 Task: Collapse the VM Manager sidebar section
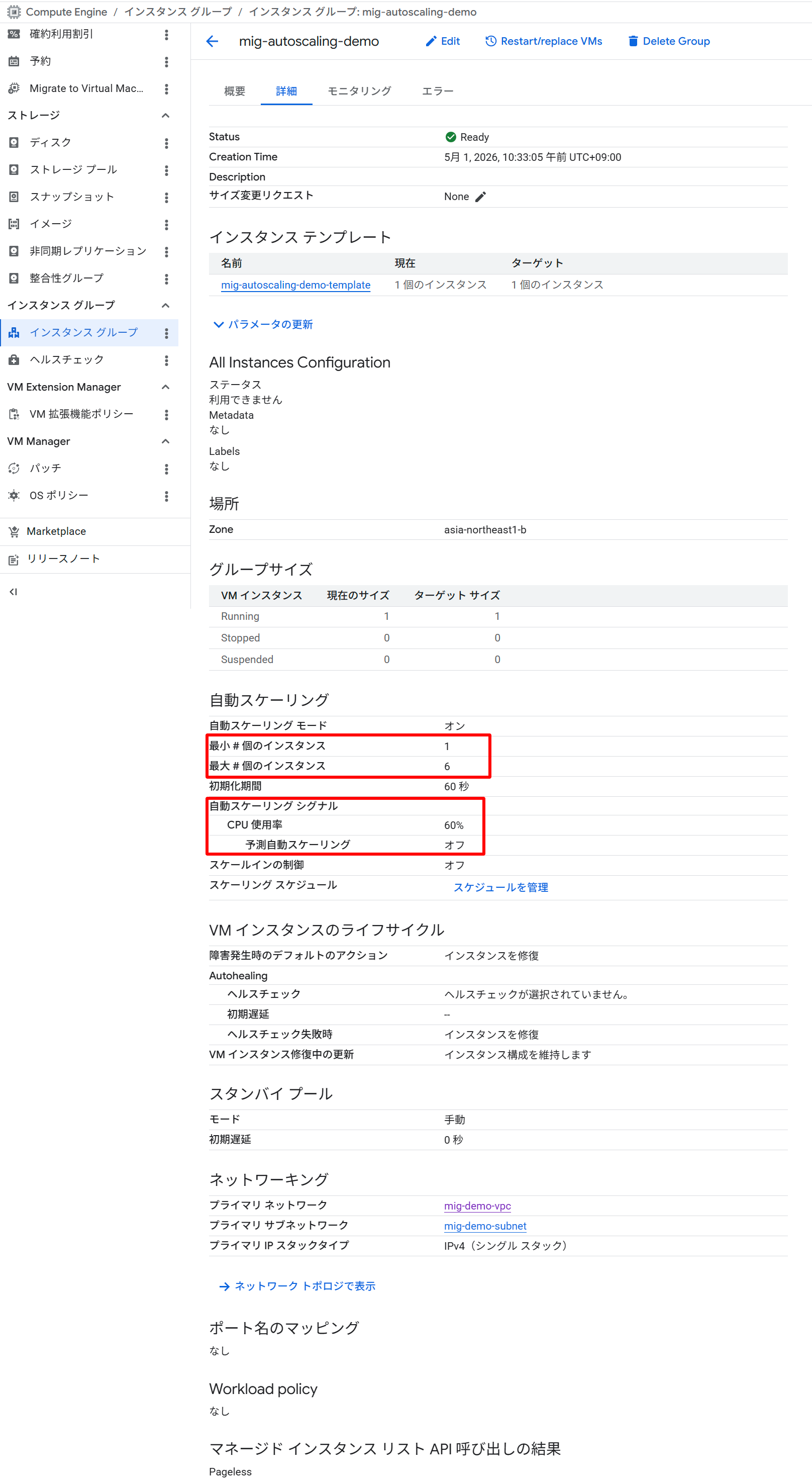[x=165, y=441]
